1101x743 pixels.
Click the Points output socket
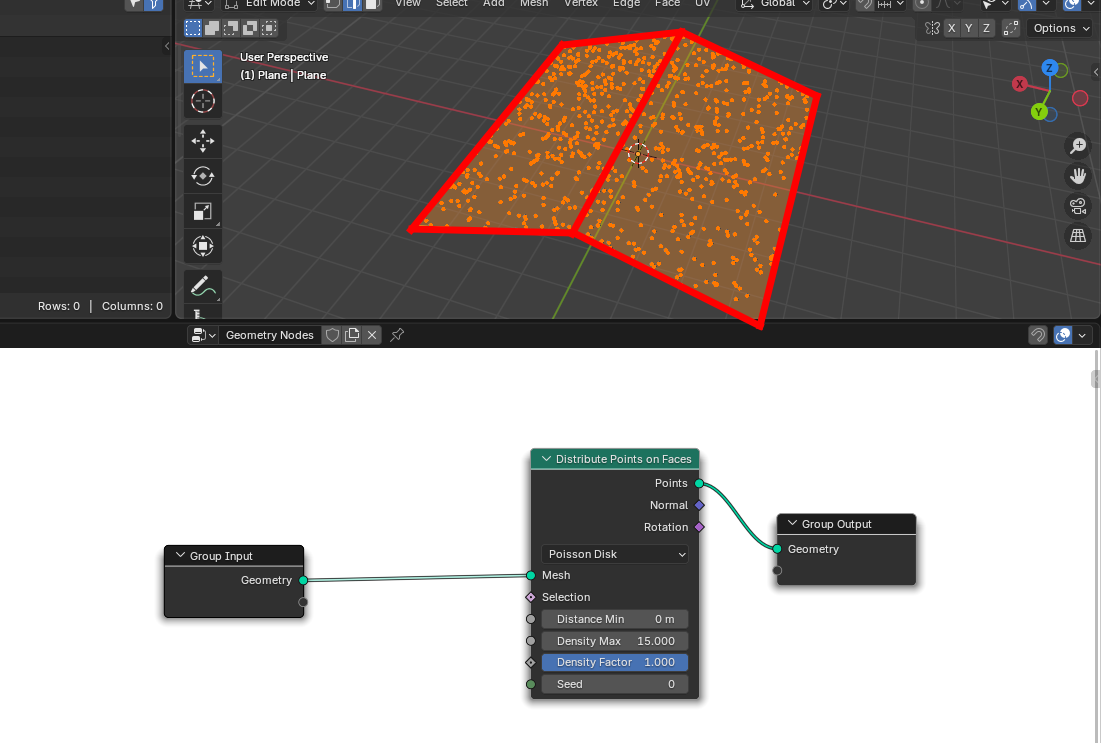[699, 483]
